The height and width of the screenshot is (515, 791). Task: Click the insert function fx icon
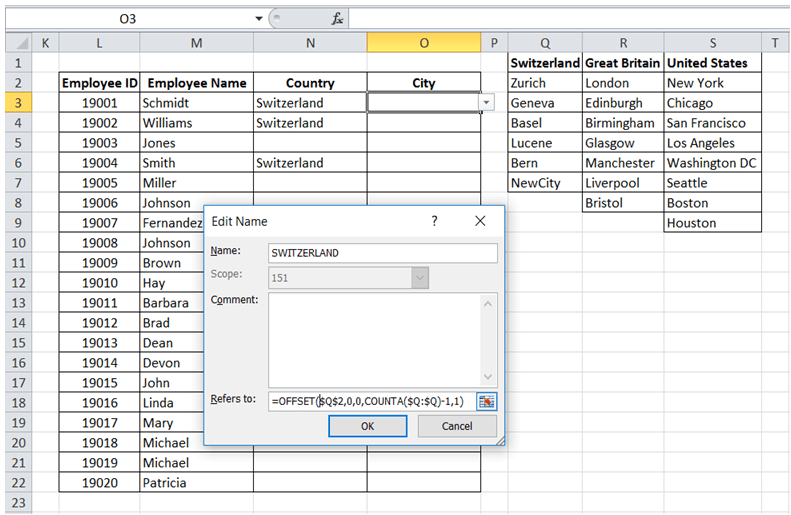pos(337,19)
